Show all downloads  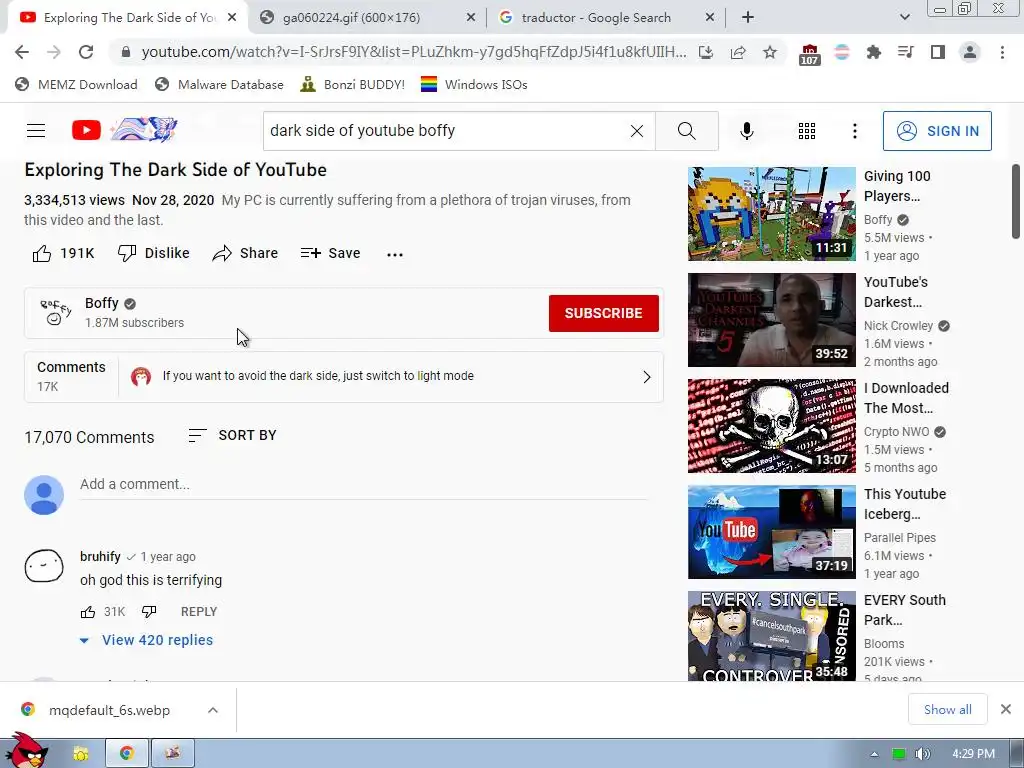tap(947, 709)
